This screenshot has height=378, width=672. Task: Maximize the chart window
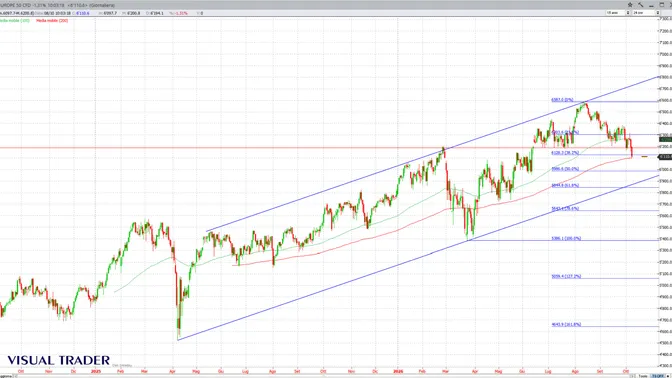point(663,5)
